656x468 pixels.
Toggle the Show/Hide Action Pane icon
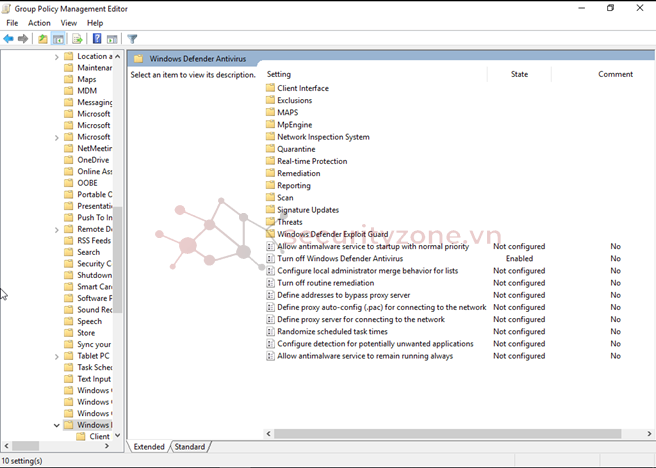pos(112,39)
